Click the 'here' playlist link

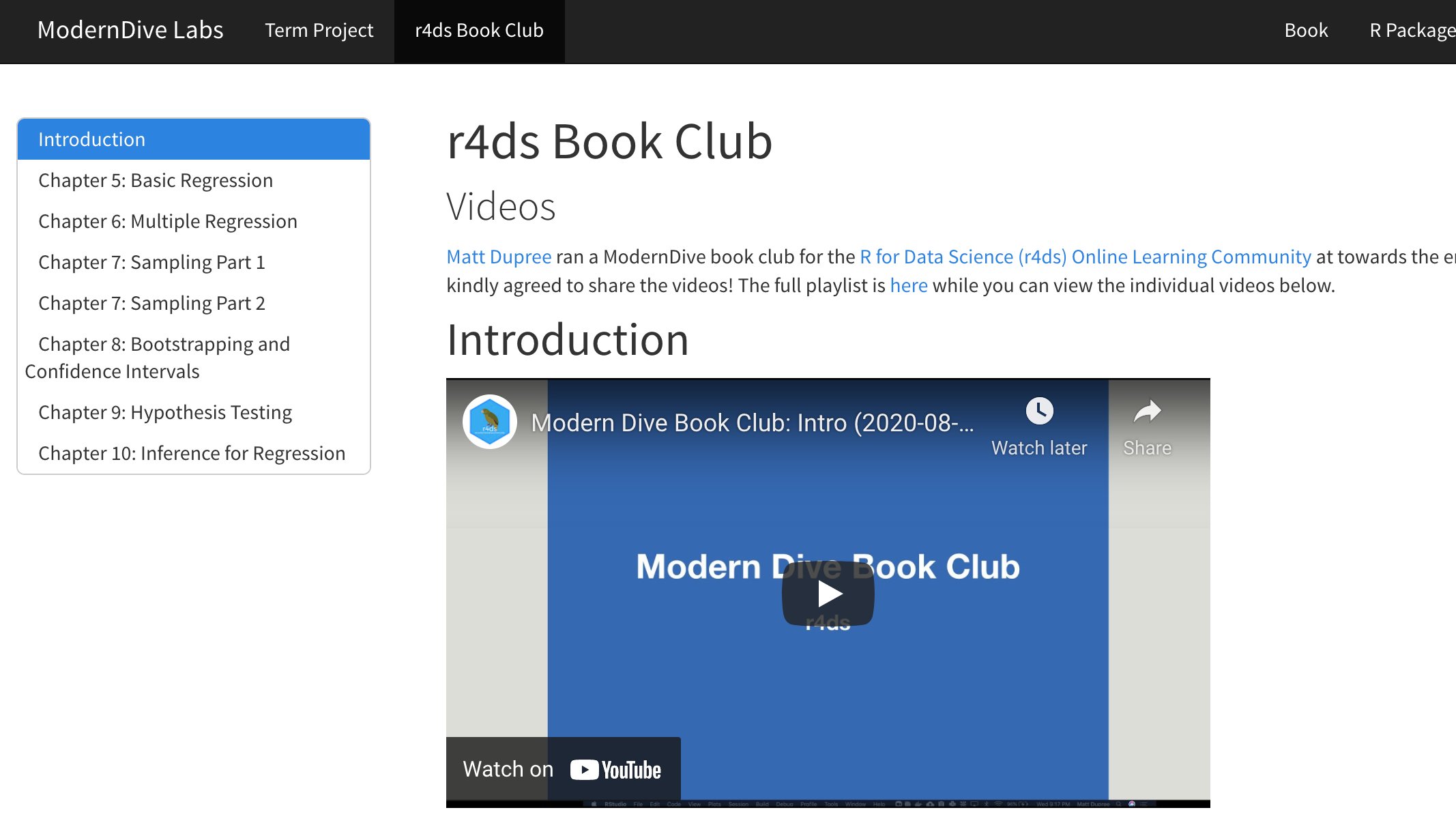908,285
